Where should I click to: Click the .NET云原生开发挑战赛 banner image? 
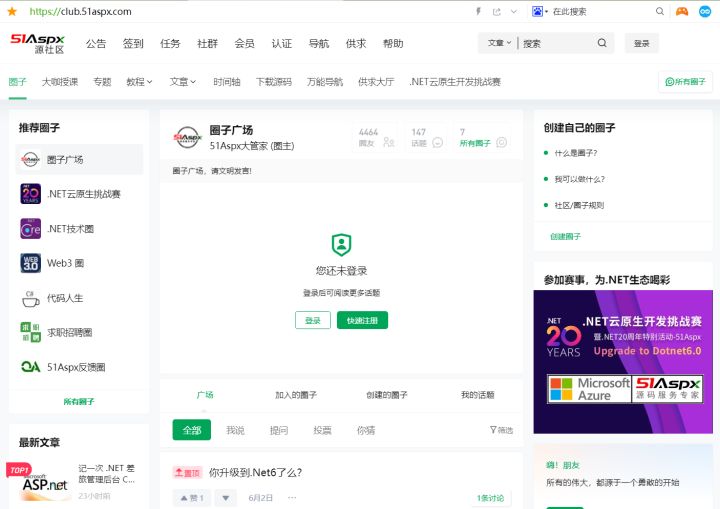(623, 362)
